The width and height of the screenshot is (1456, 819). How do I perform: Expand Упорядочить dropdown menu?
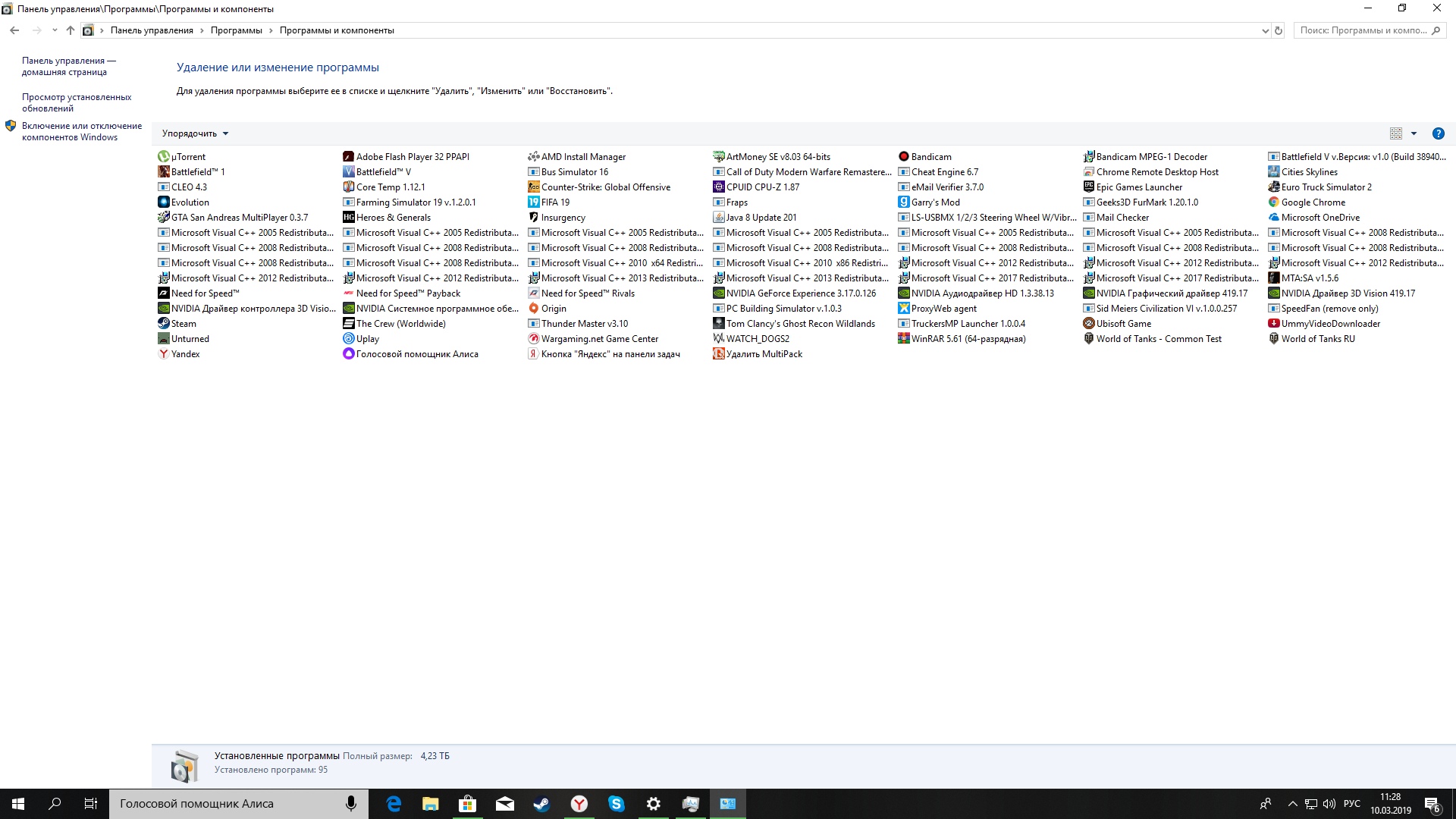click(195, 133)
